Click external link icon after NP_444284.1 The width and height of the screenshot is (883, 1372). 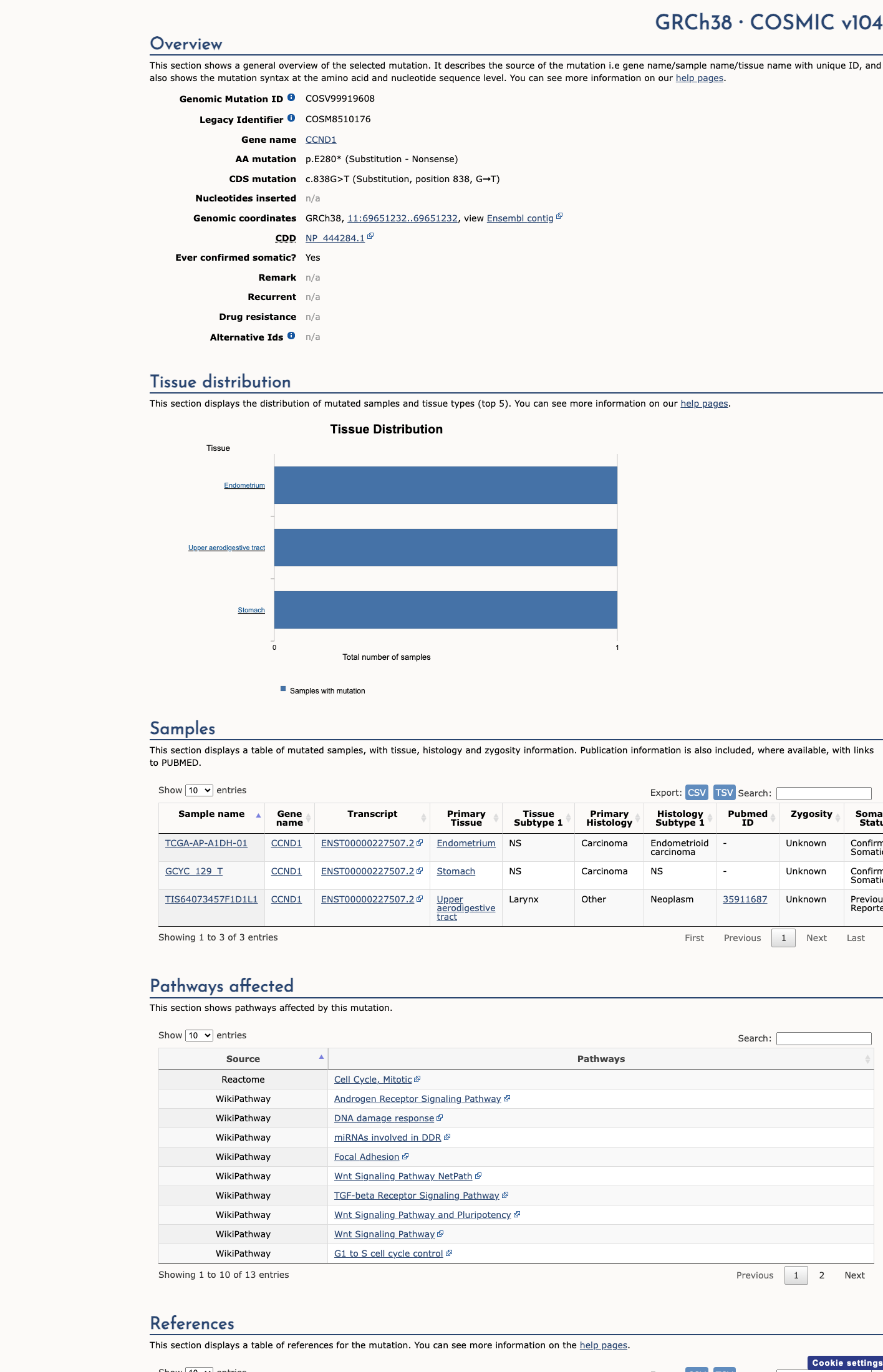[370, 236]
